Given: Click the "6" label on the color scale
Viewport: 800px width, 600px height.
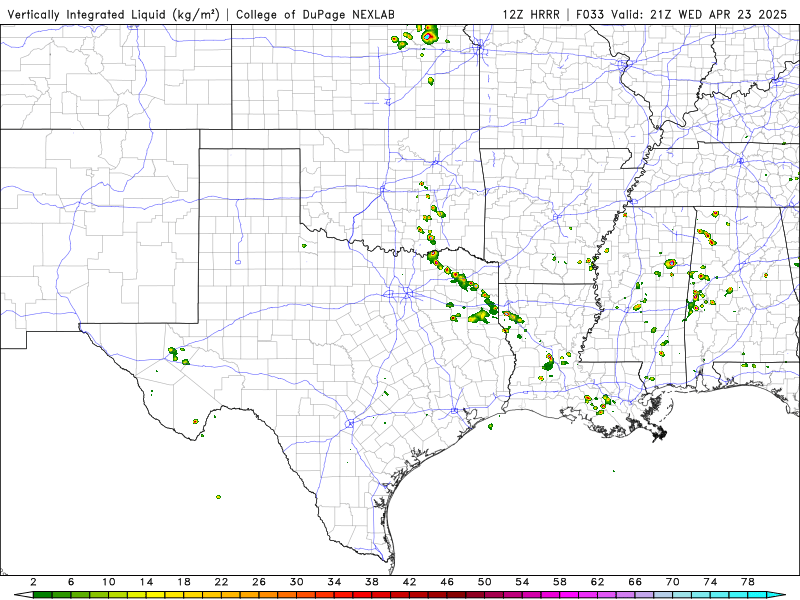Looking at the screenshot, I should click(71, 582).
